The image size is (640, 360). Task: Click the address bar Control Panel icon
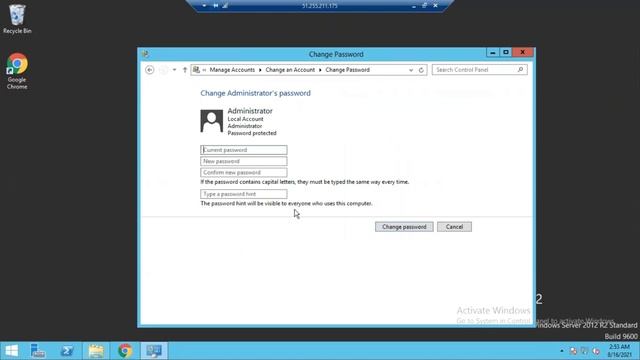(196, 70)
